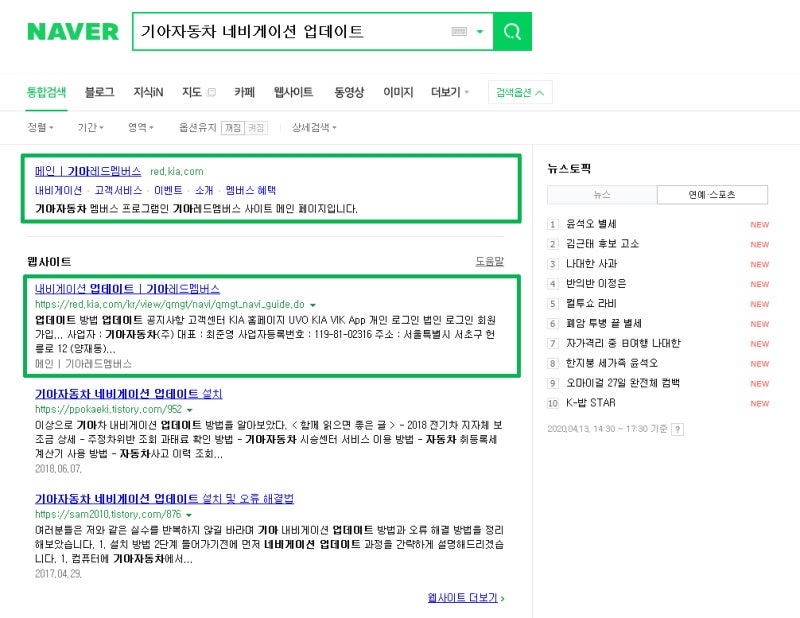Click the 이벤트 sublink
800x618 pixels.
tap(168, 190)
